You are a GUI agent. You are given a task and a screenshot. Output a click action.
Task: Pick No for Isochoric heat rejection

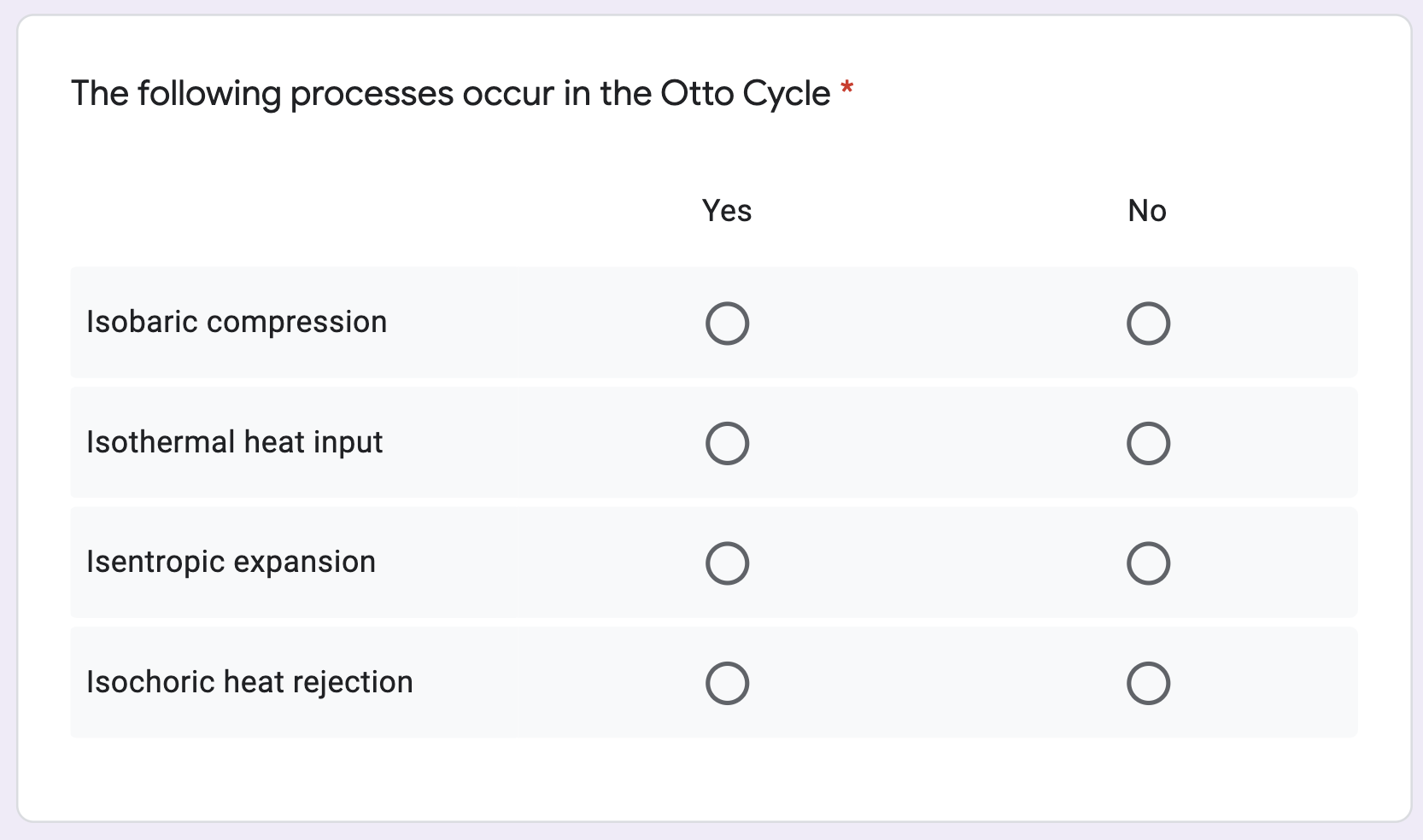click(1147, 684)
